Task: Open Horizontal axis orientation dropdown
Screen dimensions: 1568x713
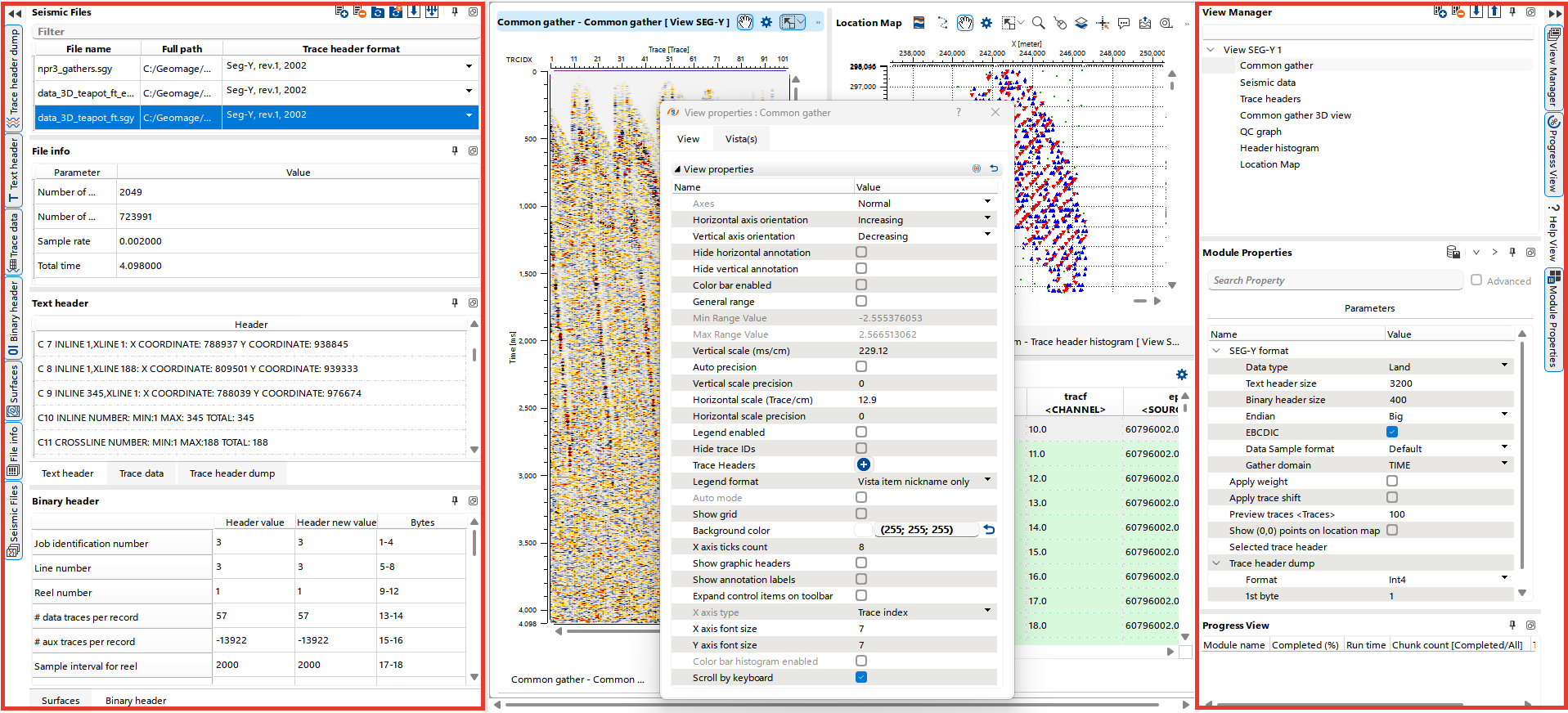Action: click(987, 219)
